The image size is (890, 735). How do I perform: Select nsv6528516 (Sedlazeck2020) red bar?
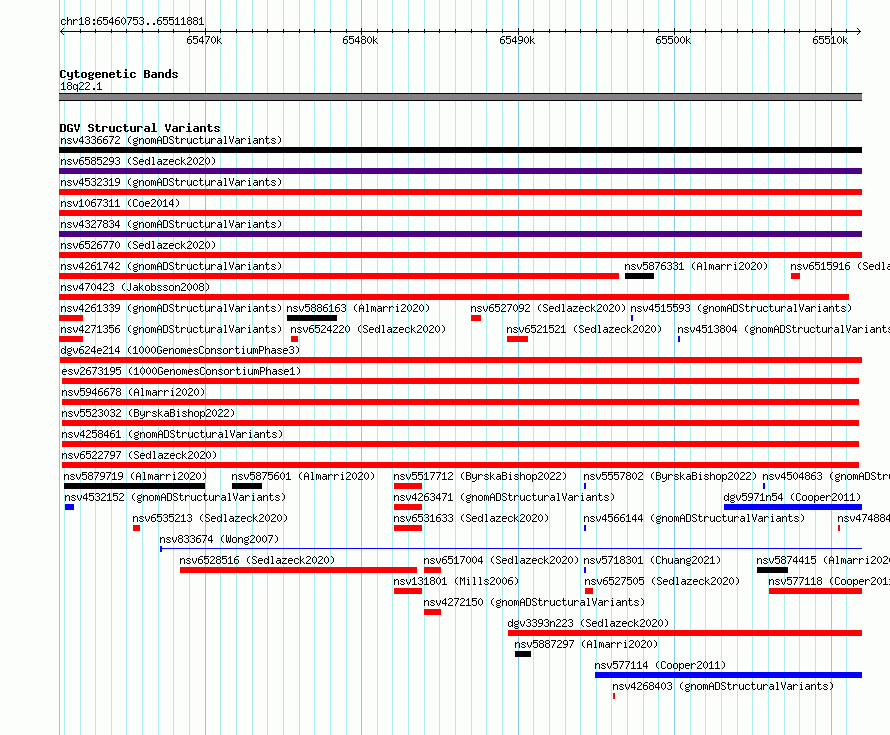pos(298,570)
